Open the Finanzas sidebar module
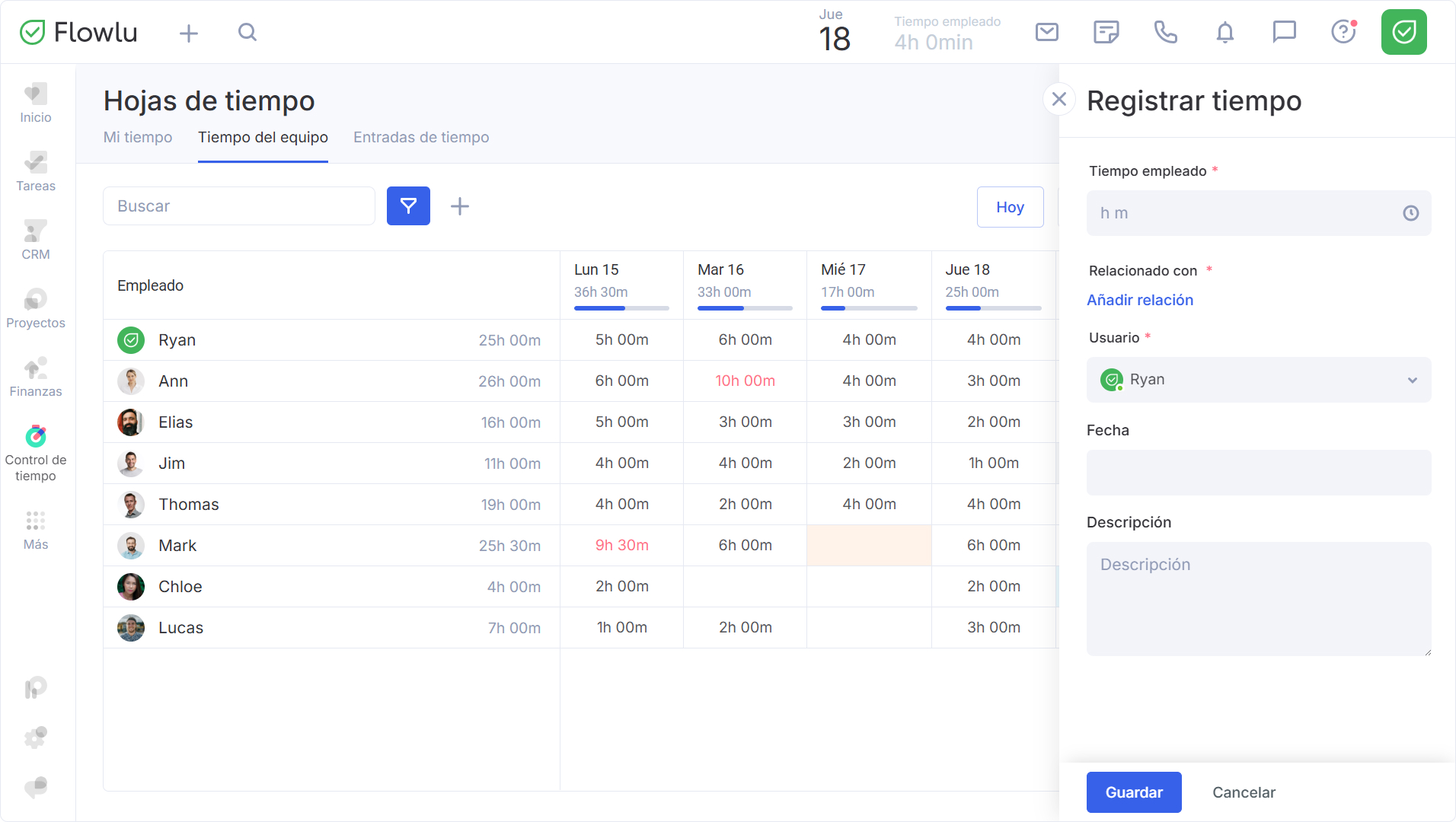 pos(36,378)
